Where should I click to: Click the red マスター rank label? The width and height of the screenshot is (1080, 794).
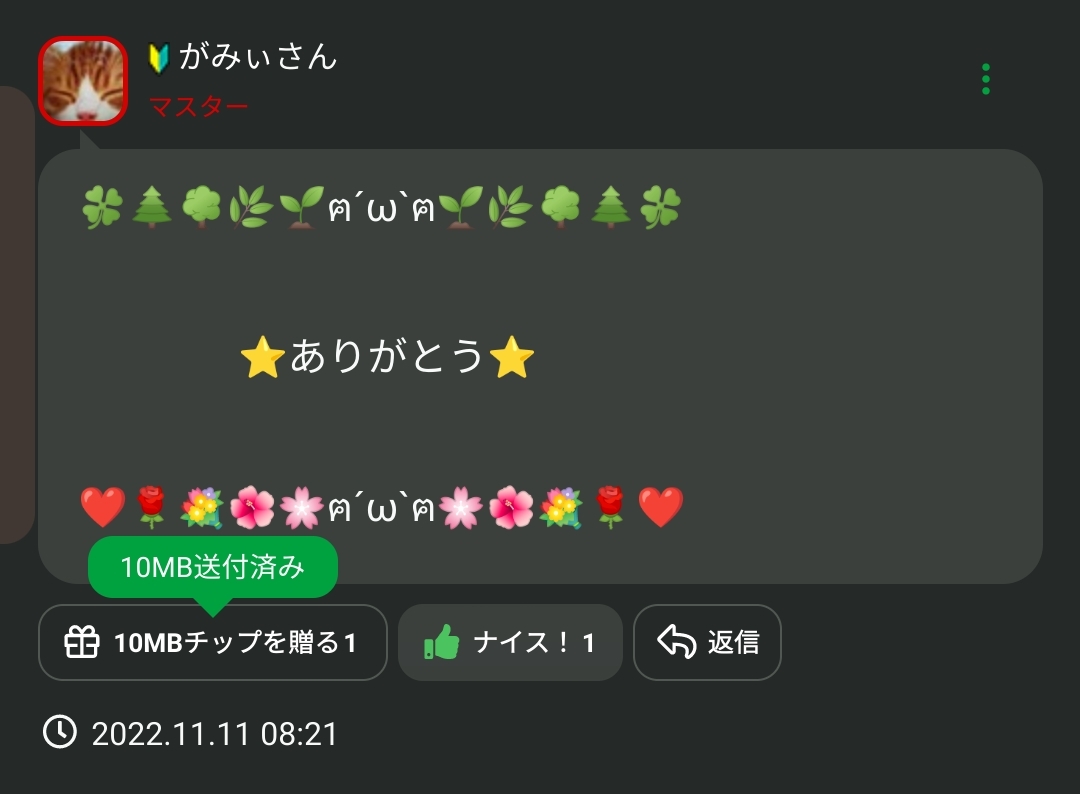(198, 107)
